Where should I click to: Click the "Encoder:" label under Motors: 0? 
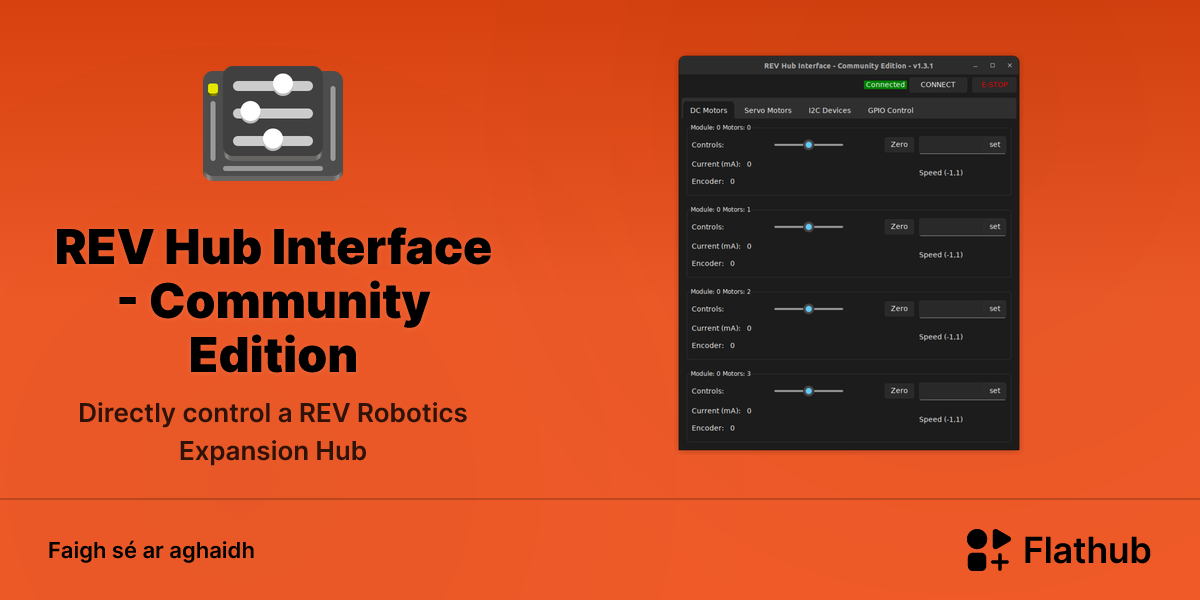pyautogui.click(x=708, y=182)
